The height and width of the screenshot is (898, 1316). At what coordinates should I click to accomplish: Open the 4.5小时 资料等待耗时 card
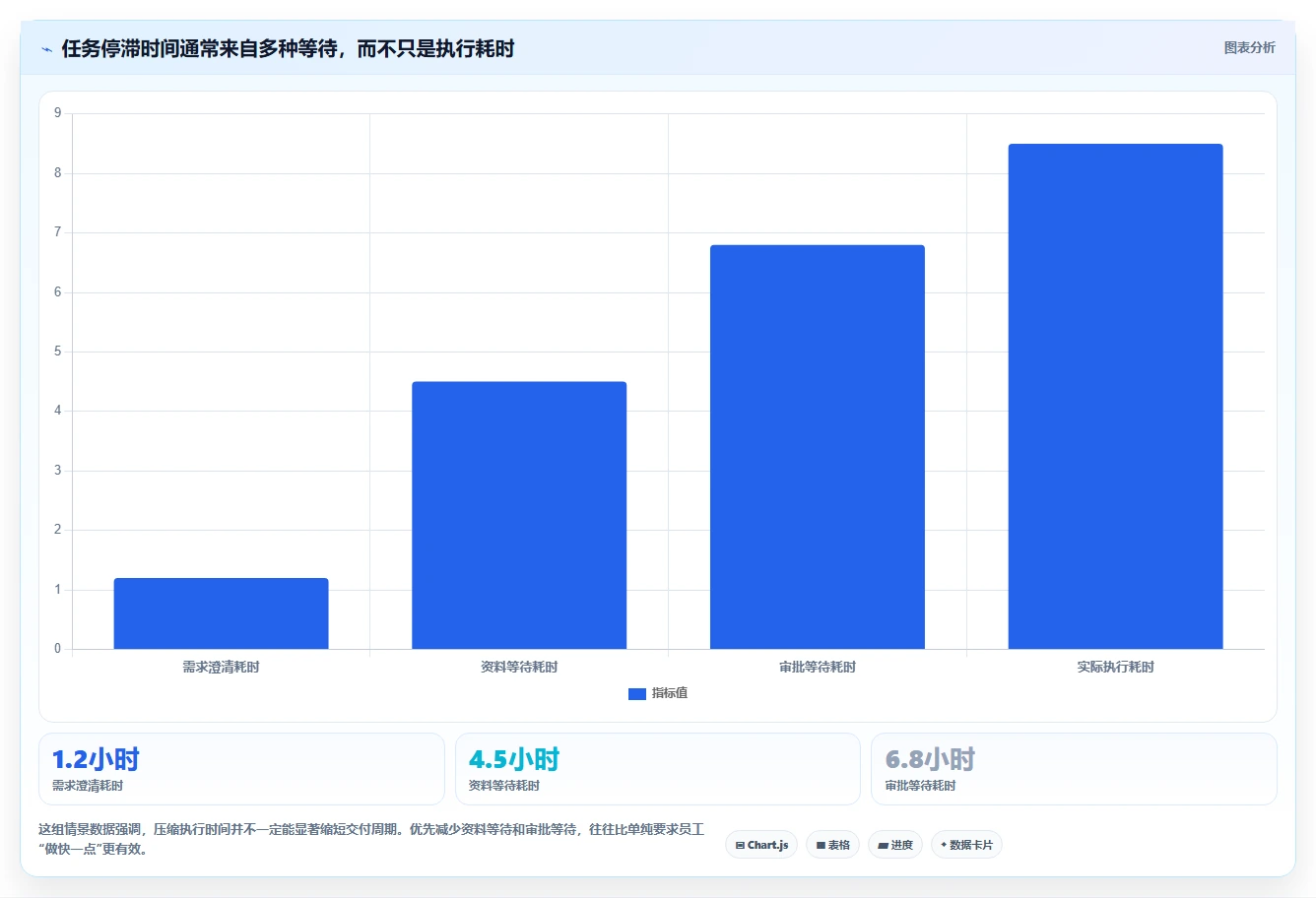point(658,769)
